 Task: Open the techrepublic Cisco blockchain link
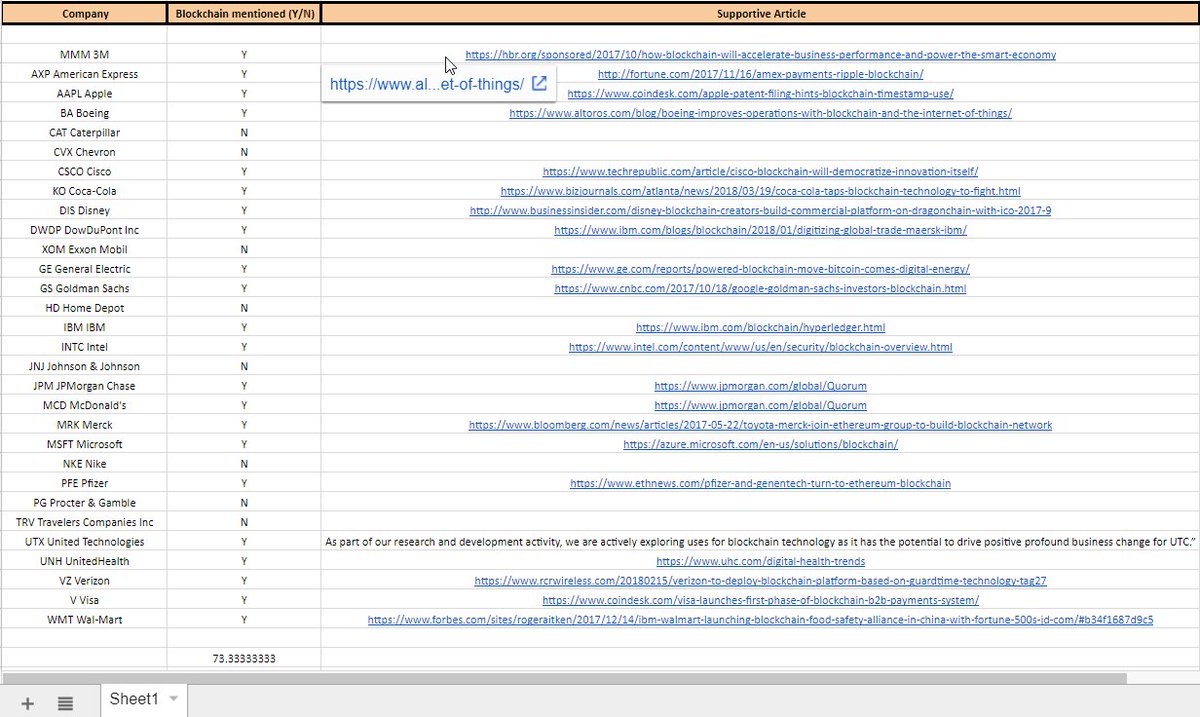click(760, 172)
